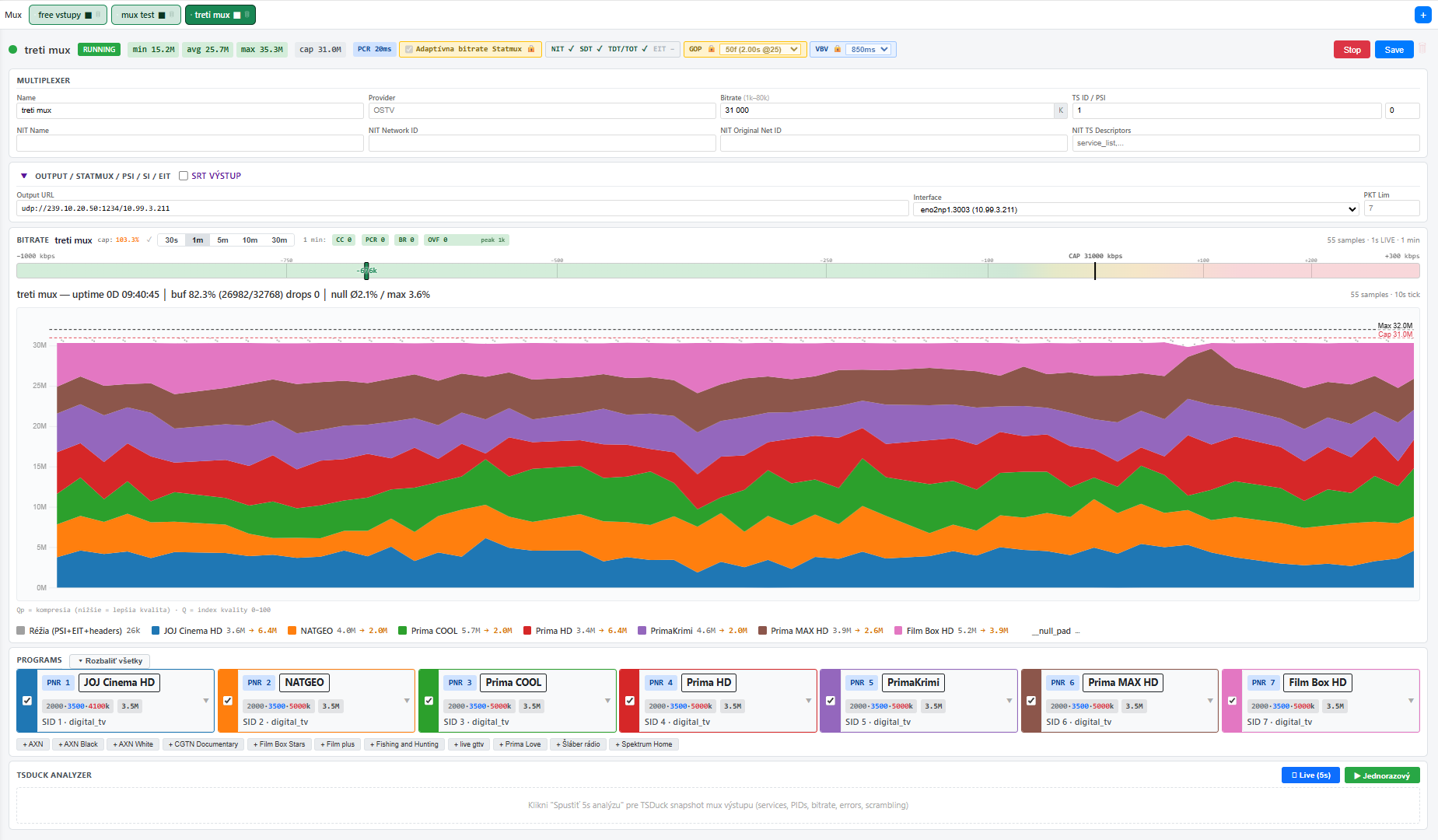1438x840 pixels.
Task: Click the VBV lock icon
Action: click(x=838, y=49)
